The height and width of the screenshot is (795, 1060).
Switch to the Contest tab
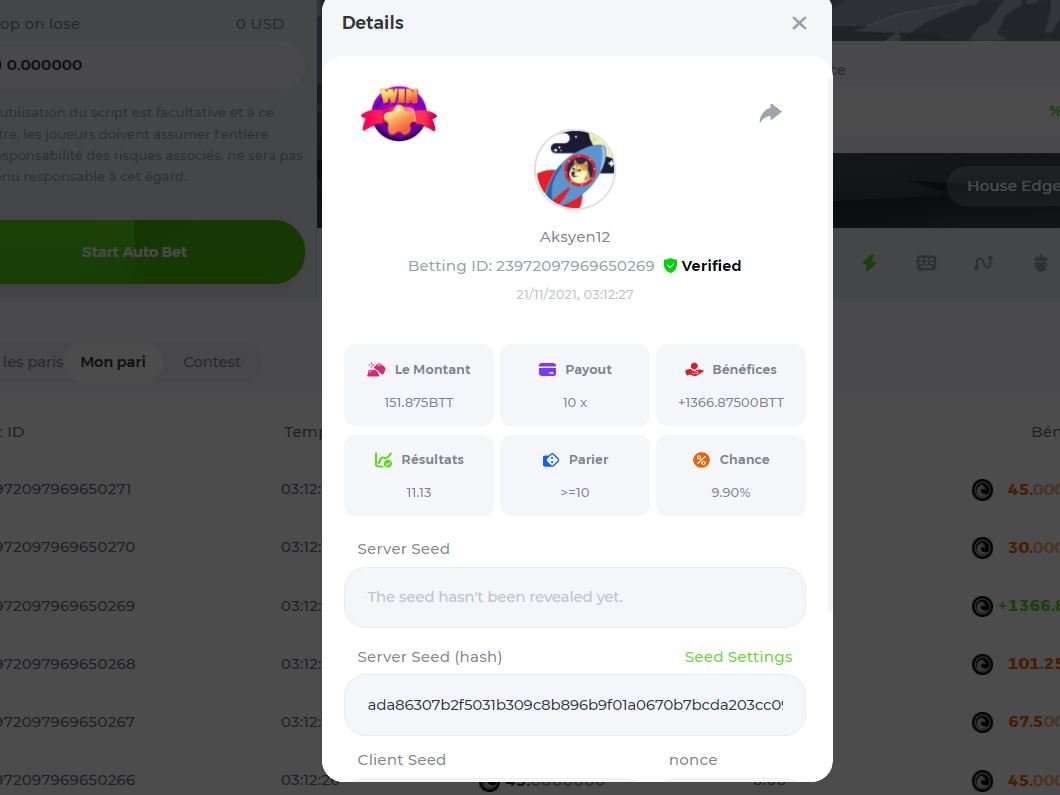[212, 362]
